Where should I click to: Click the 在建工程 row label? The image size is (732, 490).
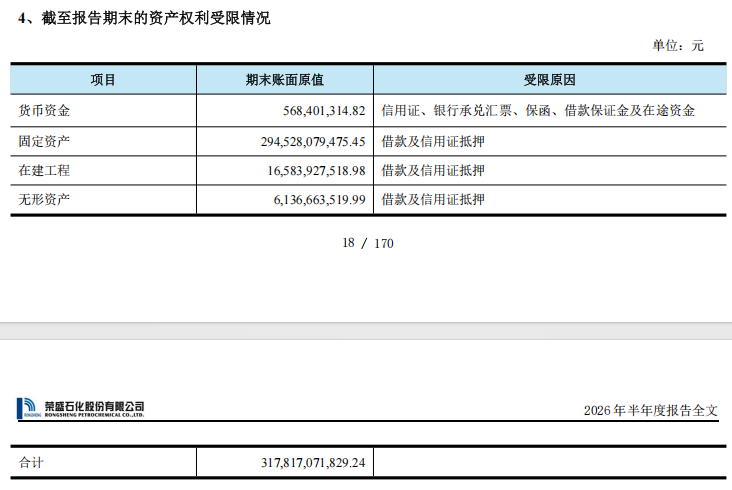[x=44, y=170]
